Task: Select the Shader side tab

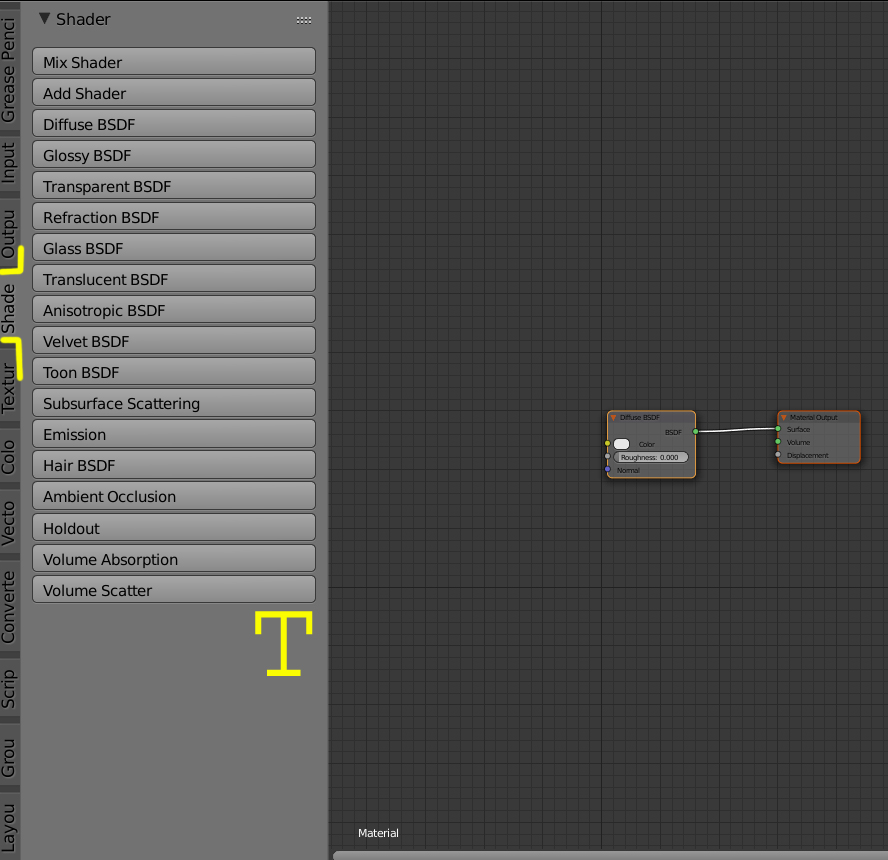Action: (9, 308)
